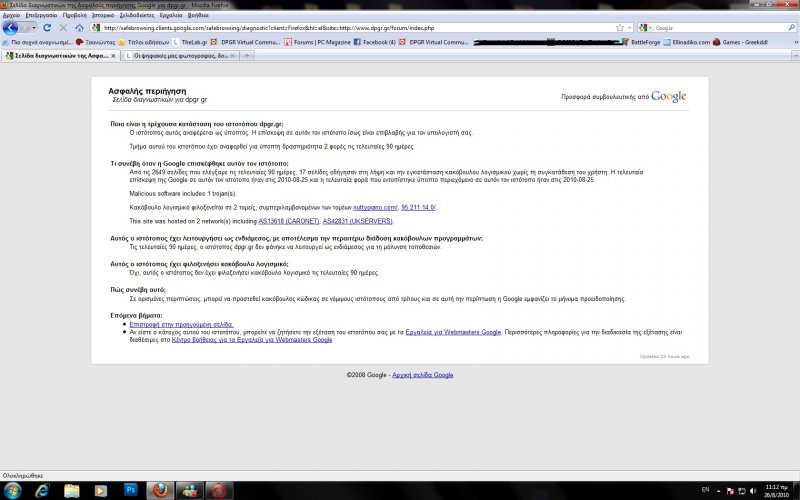Go to the Home page icon
800x500 pixels.
tap(80, 28)
